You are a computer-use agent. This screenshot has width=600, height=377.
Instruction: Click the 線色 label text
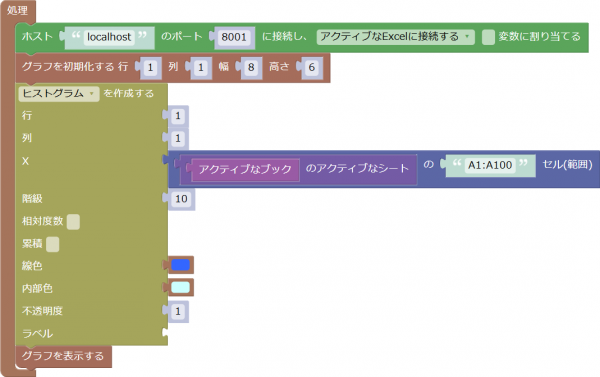[32, 266]
